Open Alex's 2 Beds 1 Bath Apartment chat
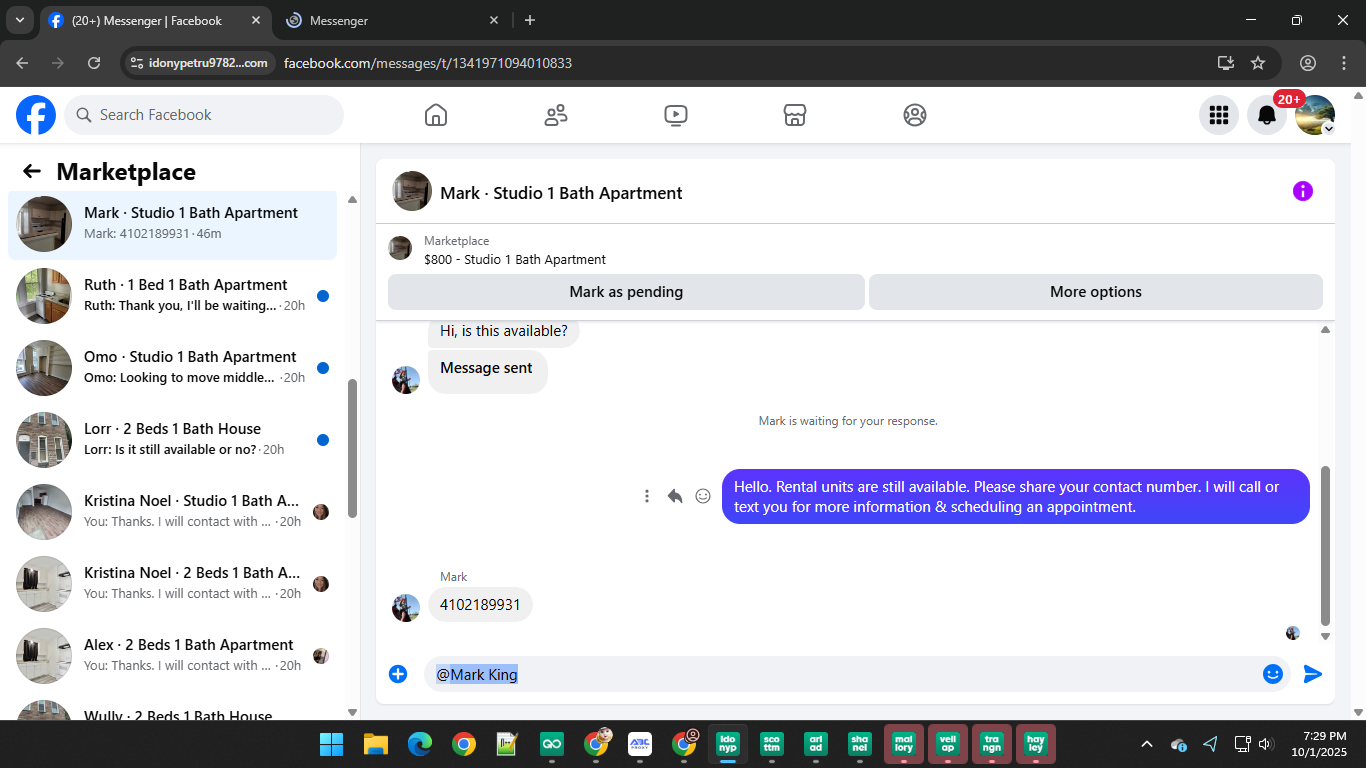The width and height of the screenshot is (1366, 768). (x=172, y=655)
